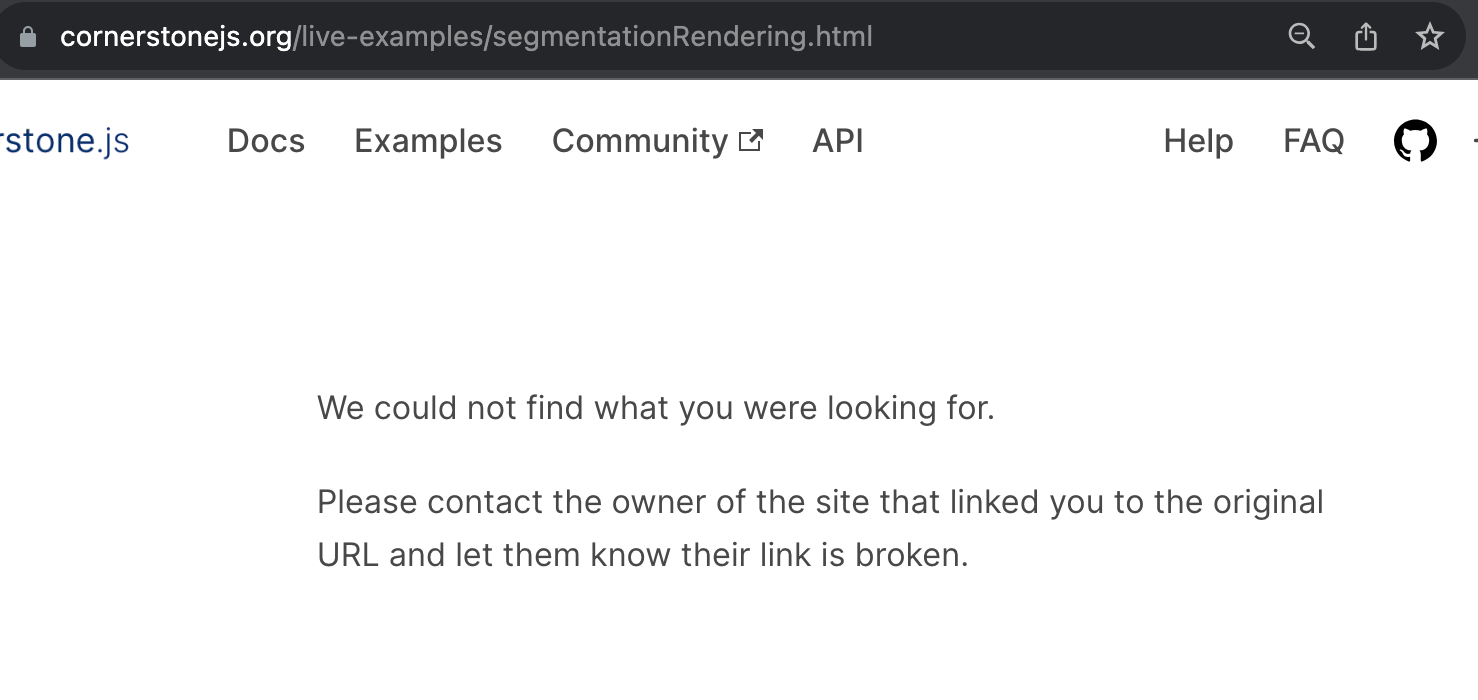Open the Help page
Image resolution: width=1478 pixels, height=700 pixels.
1197,140
